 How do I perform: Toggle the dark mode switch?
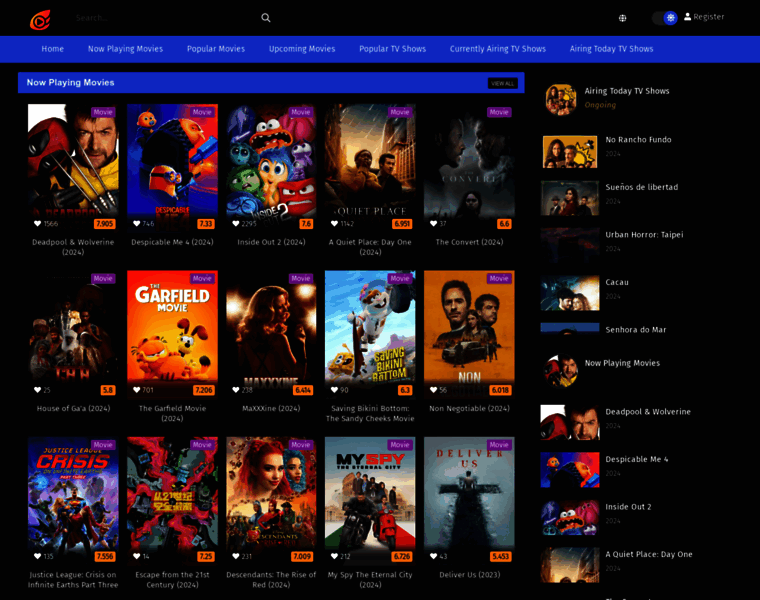tap(665, 18)
